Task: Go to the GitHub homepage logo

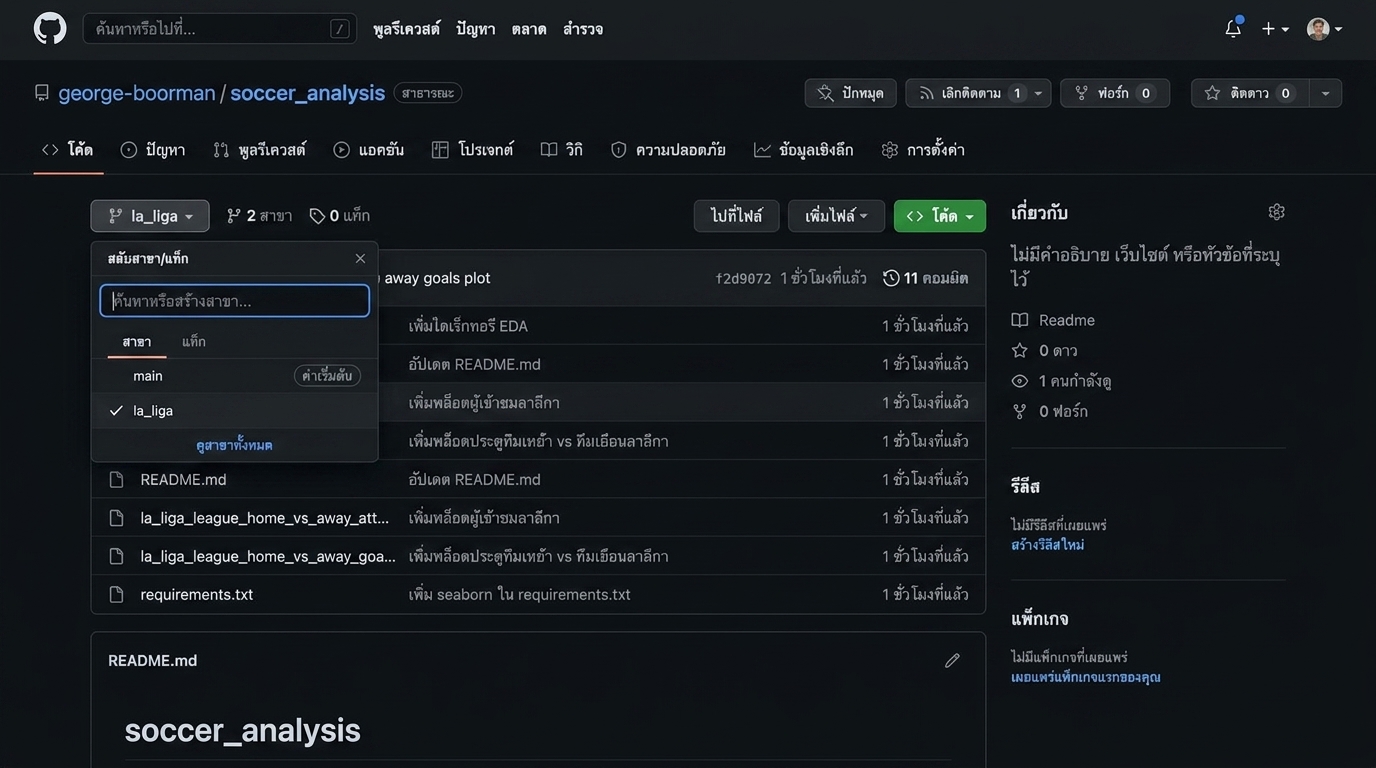Action: (50, 28)
